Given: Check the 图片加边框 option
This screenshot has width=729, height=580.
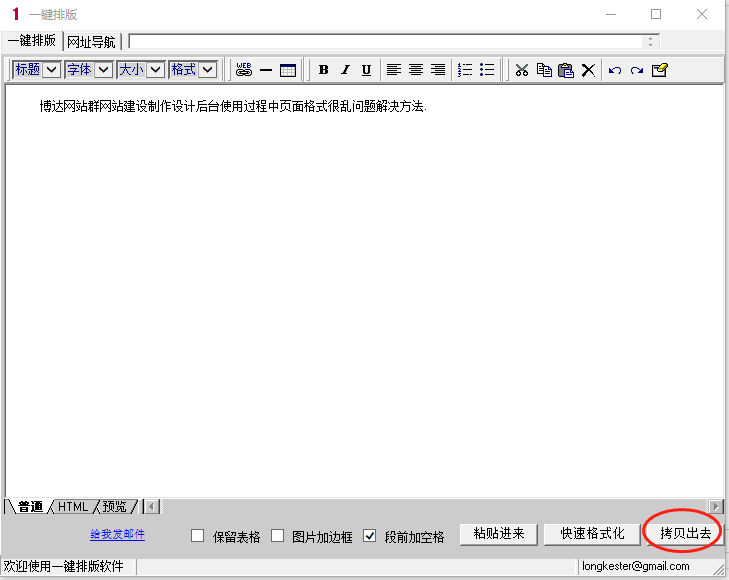Looking at the screenshot, I should (278, 536).
